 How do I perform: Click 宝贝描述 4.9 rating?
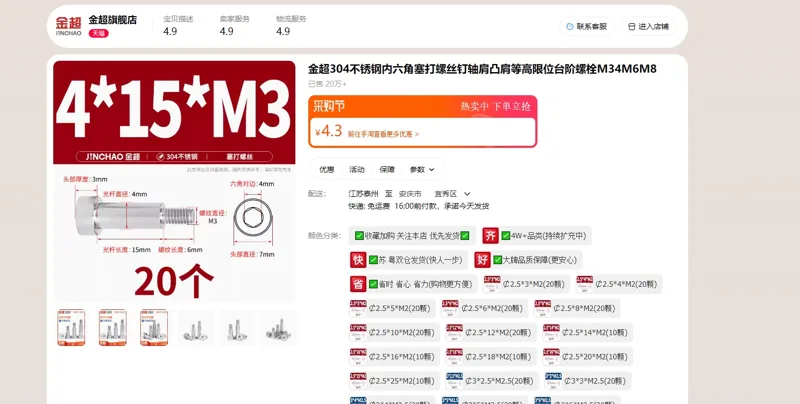coord(178,26)
